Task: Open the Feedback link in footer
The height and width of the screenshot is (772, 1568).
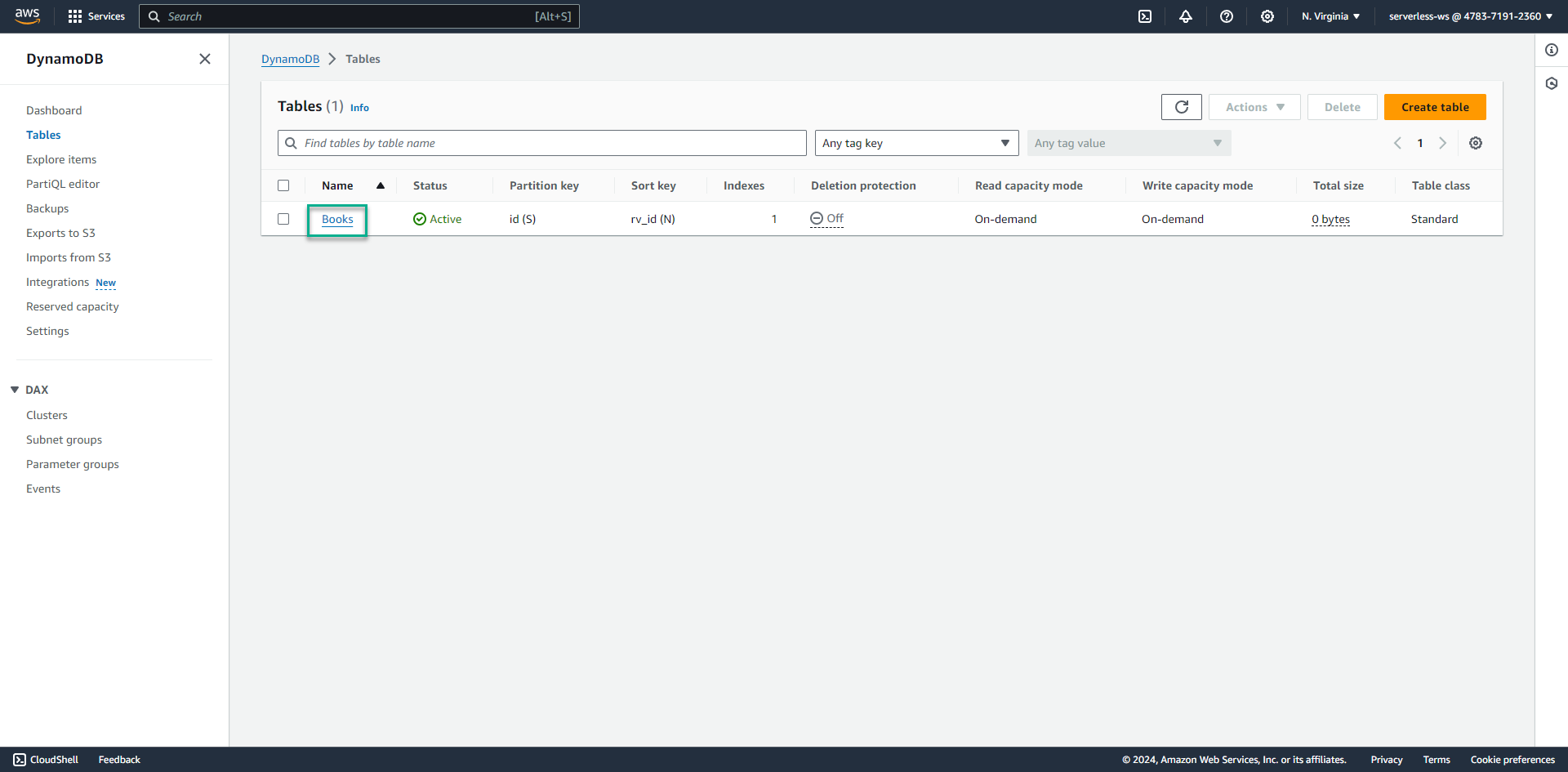Action: (x=119, y=760)
